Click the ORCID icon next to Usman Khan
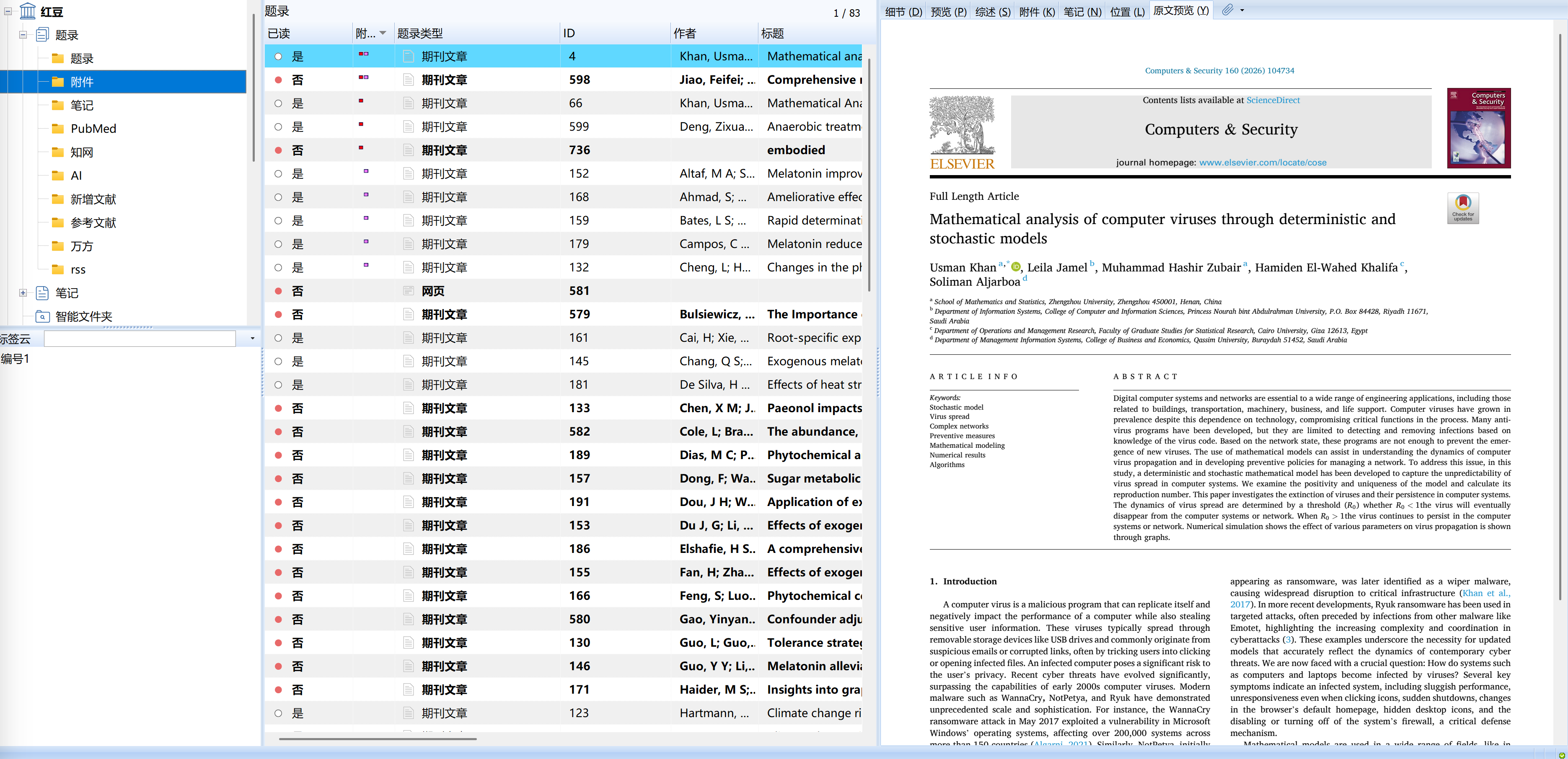The height and width of the screenshot is (759, 1568). (1015, 266)
